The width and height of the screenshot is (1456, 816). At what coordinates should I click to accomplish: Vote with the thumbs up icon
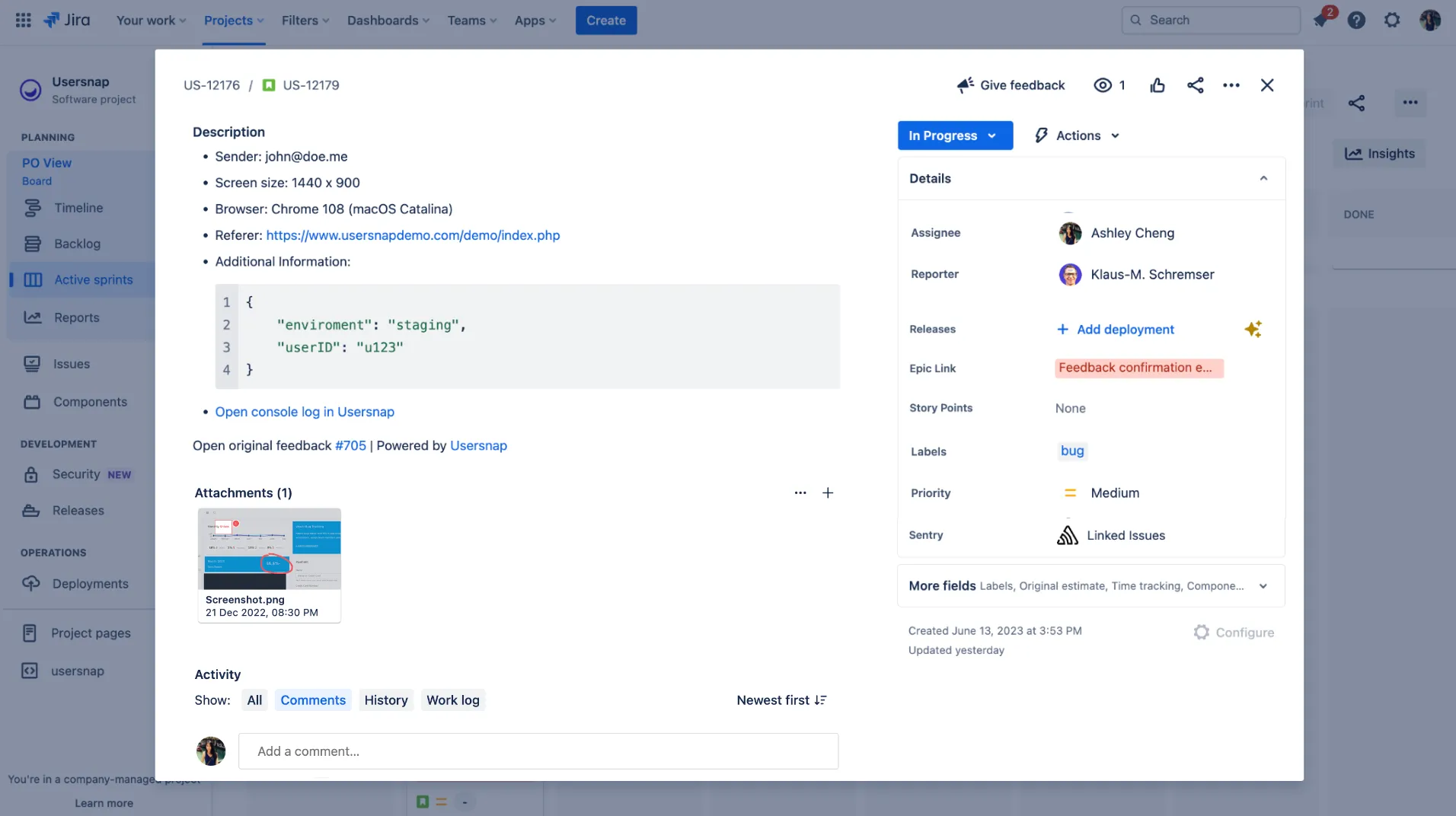pos(1156,84)
